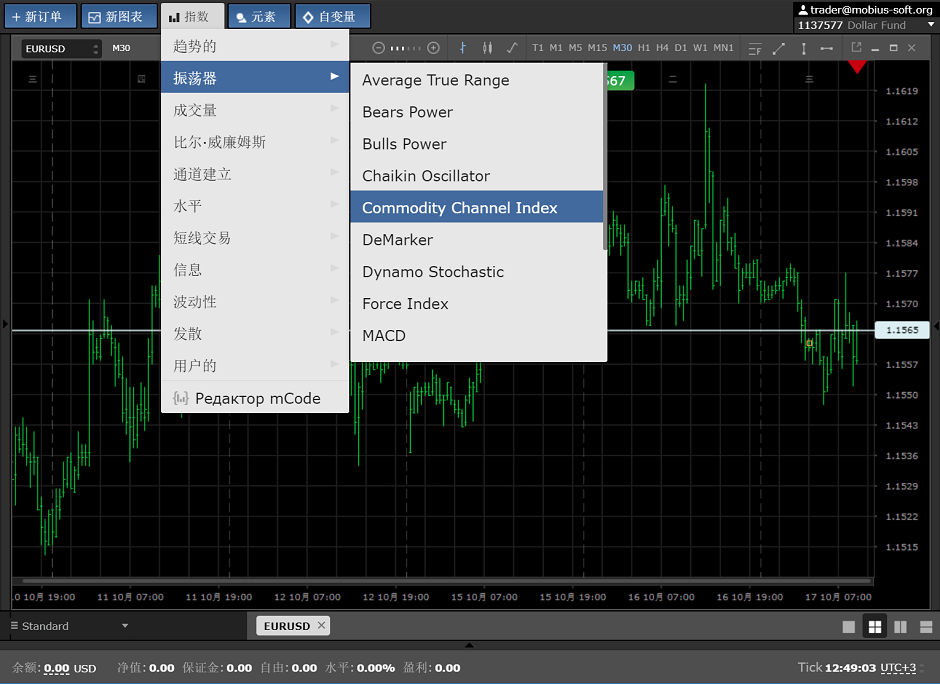Open the Standard workspace dropdown
This screenshot has width=940, height=684.
point(69,626)
